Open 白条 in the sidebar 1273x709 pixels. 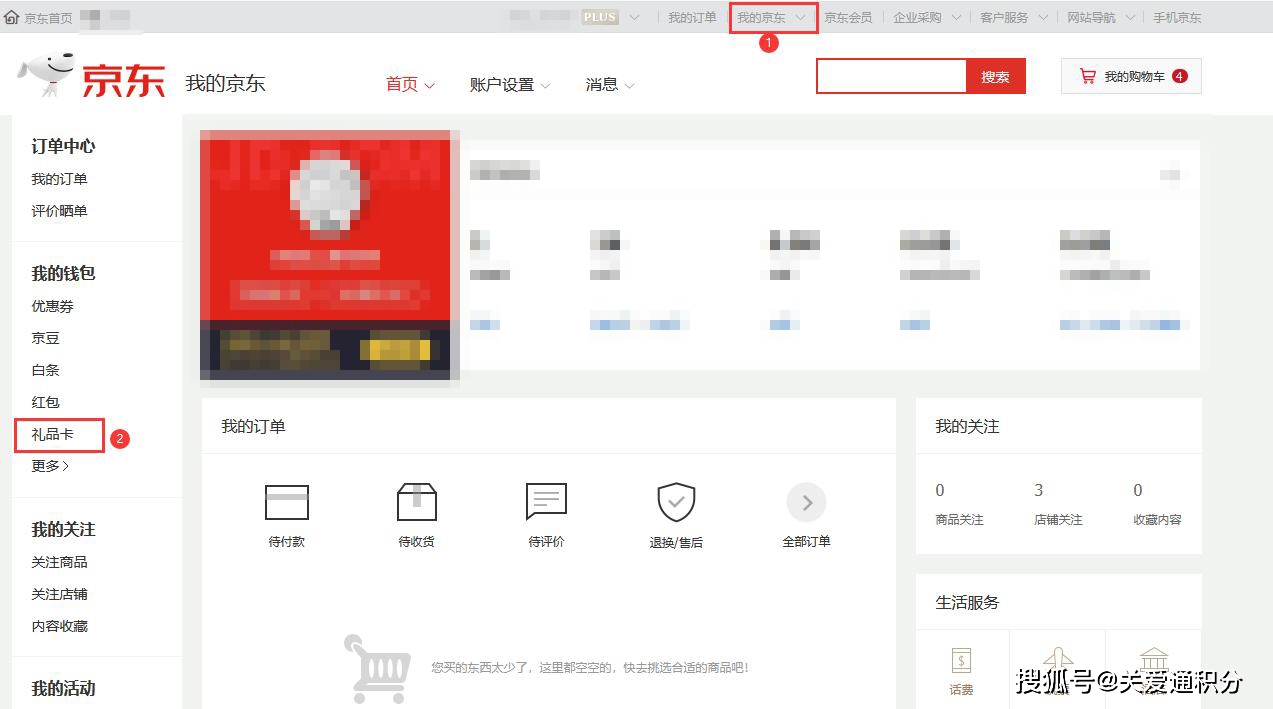coord(45,370)
